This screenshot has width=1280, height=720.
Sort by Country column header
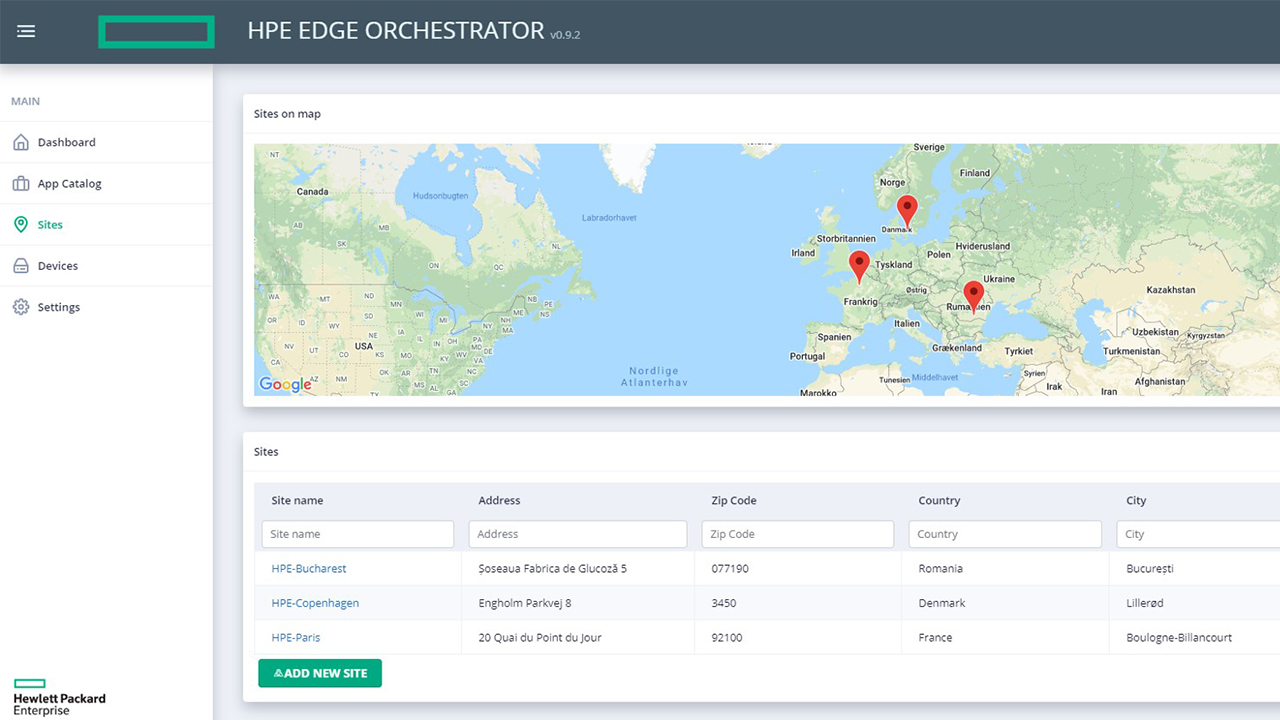pos(939,500)
